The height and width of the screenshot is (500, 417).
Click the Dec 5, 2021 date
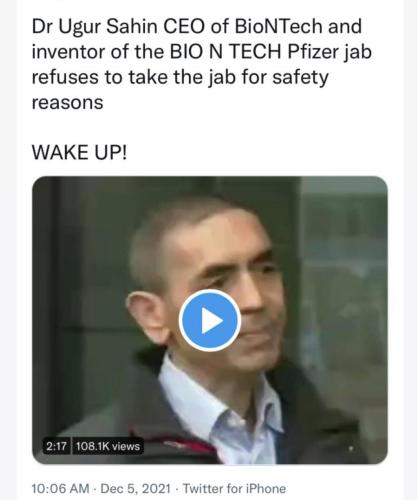click(x=135, y=489)
